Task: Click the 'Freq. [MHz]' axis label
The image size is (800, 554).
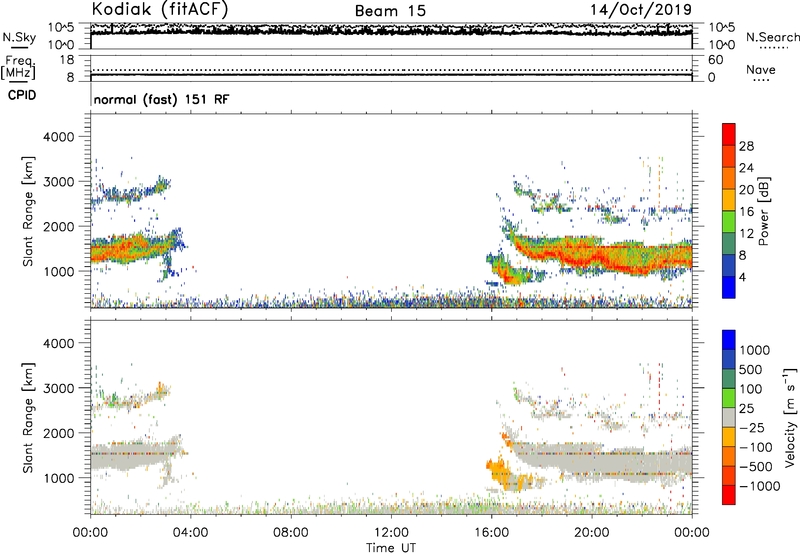Action: pos(18,67)
